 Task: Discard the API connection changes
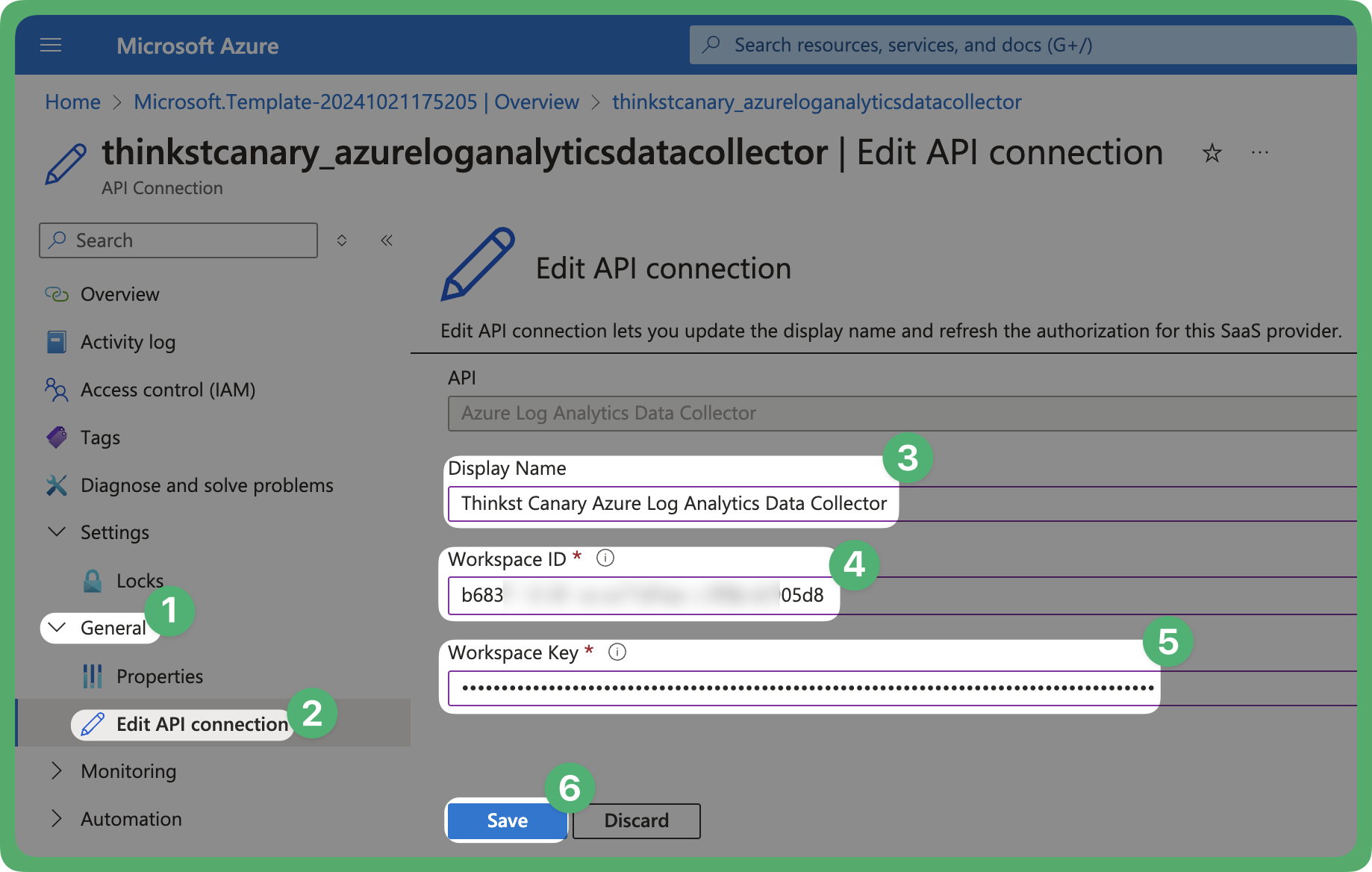click(637, 820)
